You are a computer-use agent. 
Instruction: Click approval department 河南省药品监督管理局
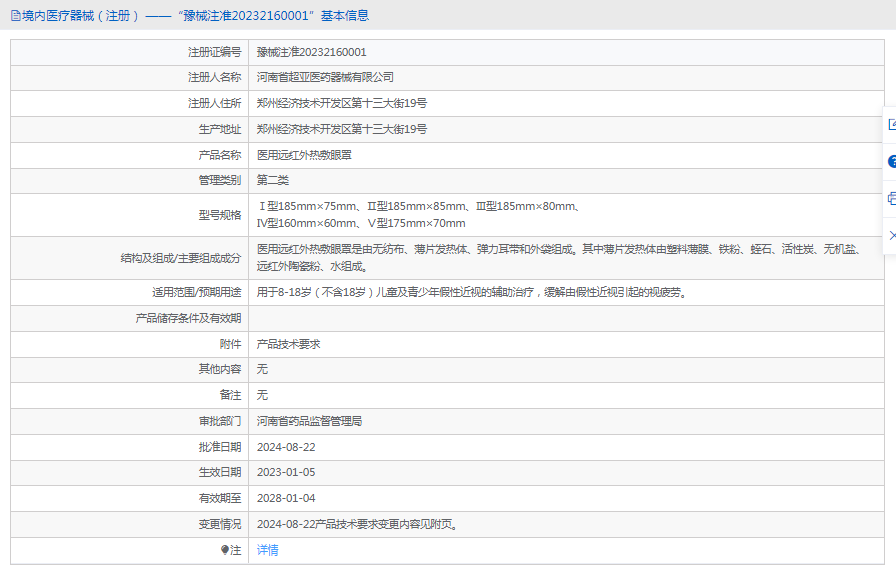tap(309, 421)
